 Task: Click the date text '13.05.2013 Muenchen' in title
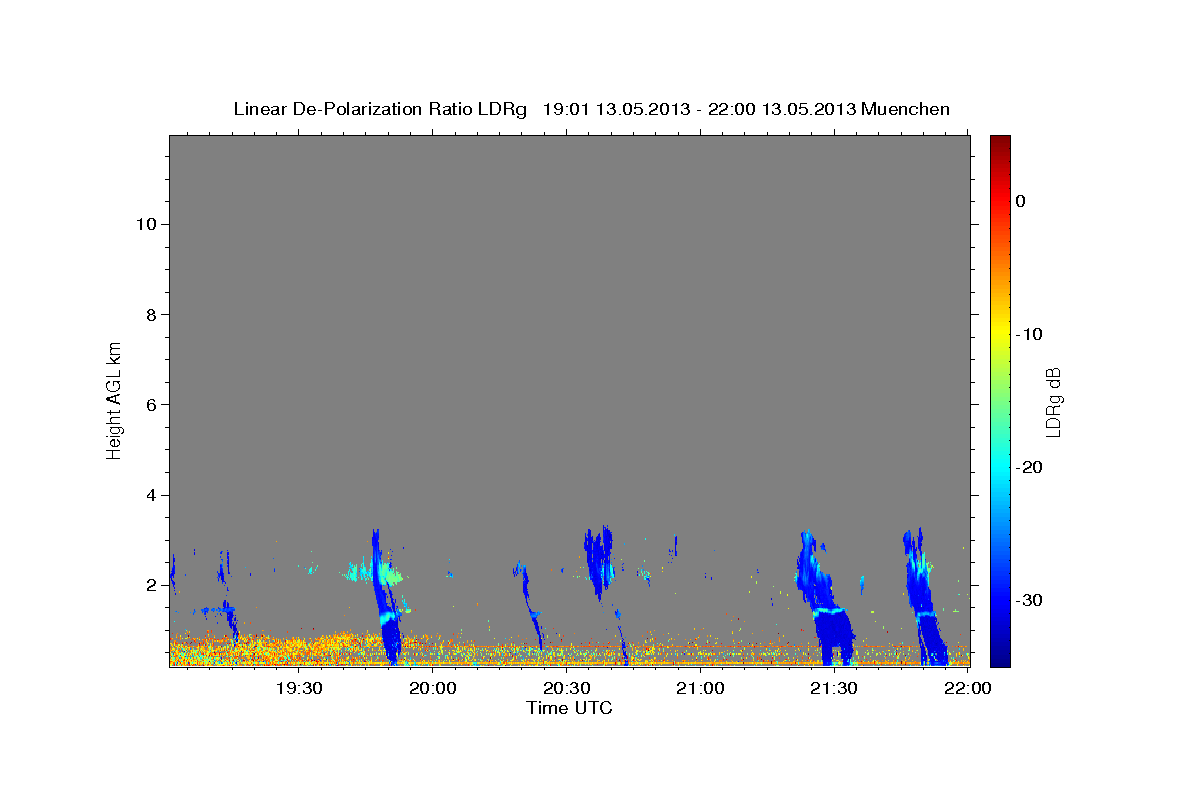(x=855, y=109)
